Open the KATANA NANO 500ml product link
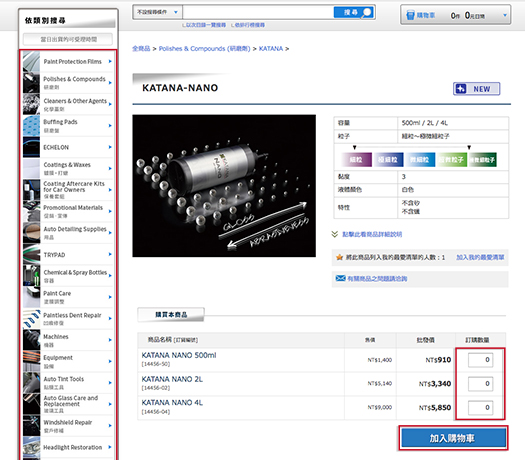The height and width of the screenshot is (460, 525). [x=179, y=355]
